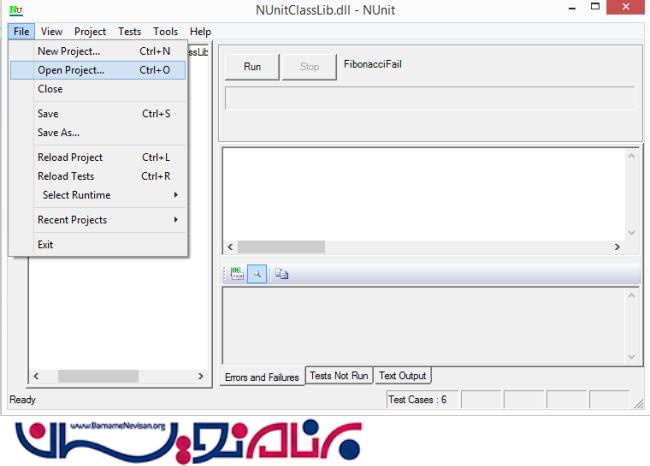
Task: Click down arrow of stack trace scrollbar
Action: point(631,357)
